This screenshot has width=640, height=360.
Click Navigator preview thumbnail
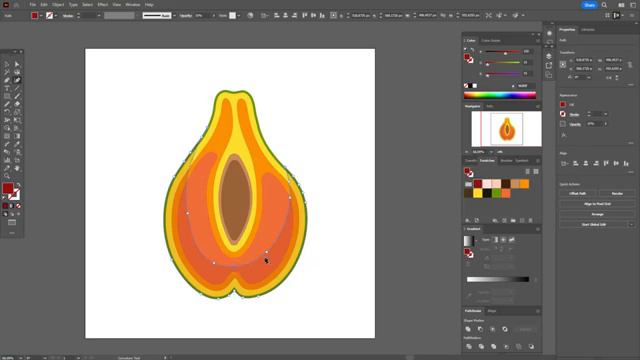click(506, 129)
